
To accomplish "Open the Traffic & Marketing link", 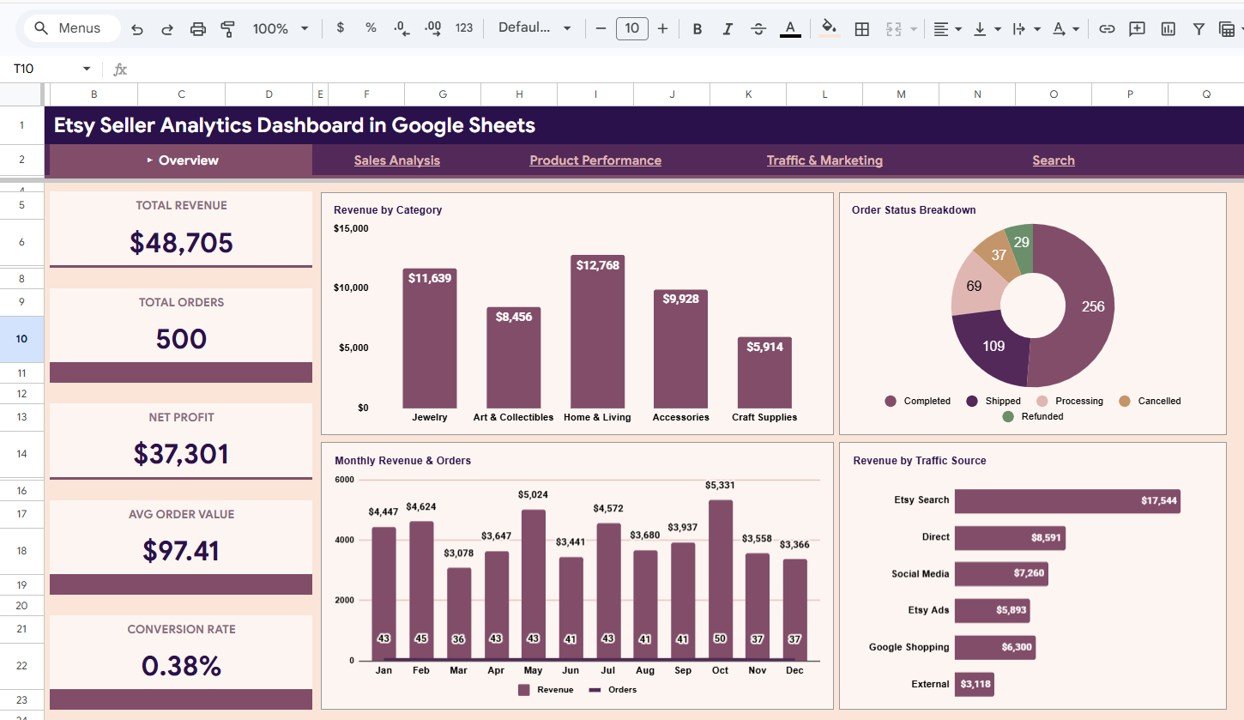I will coord(824,160).
